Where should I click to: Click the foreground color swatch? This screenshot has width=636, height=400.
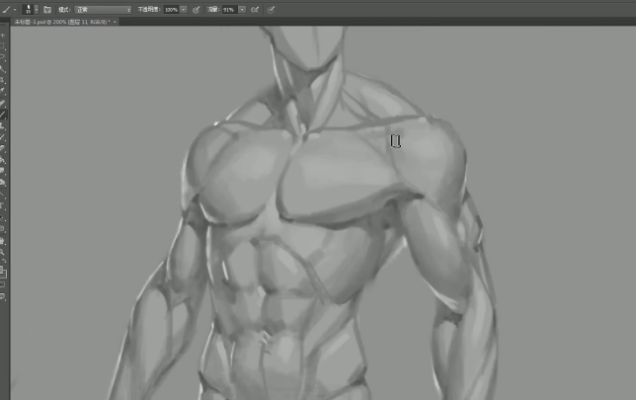3,268
